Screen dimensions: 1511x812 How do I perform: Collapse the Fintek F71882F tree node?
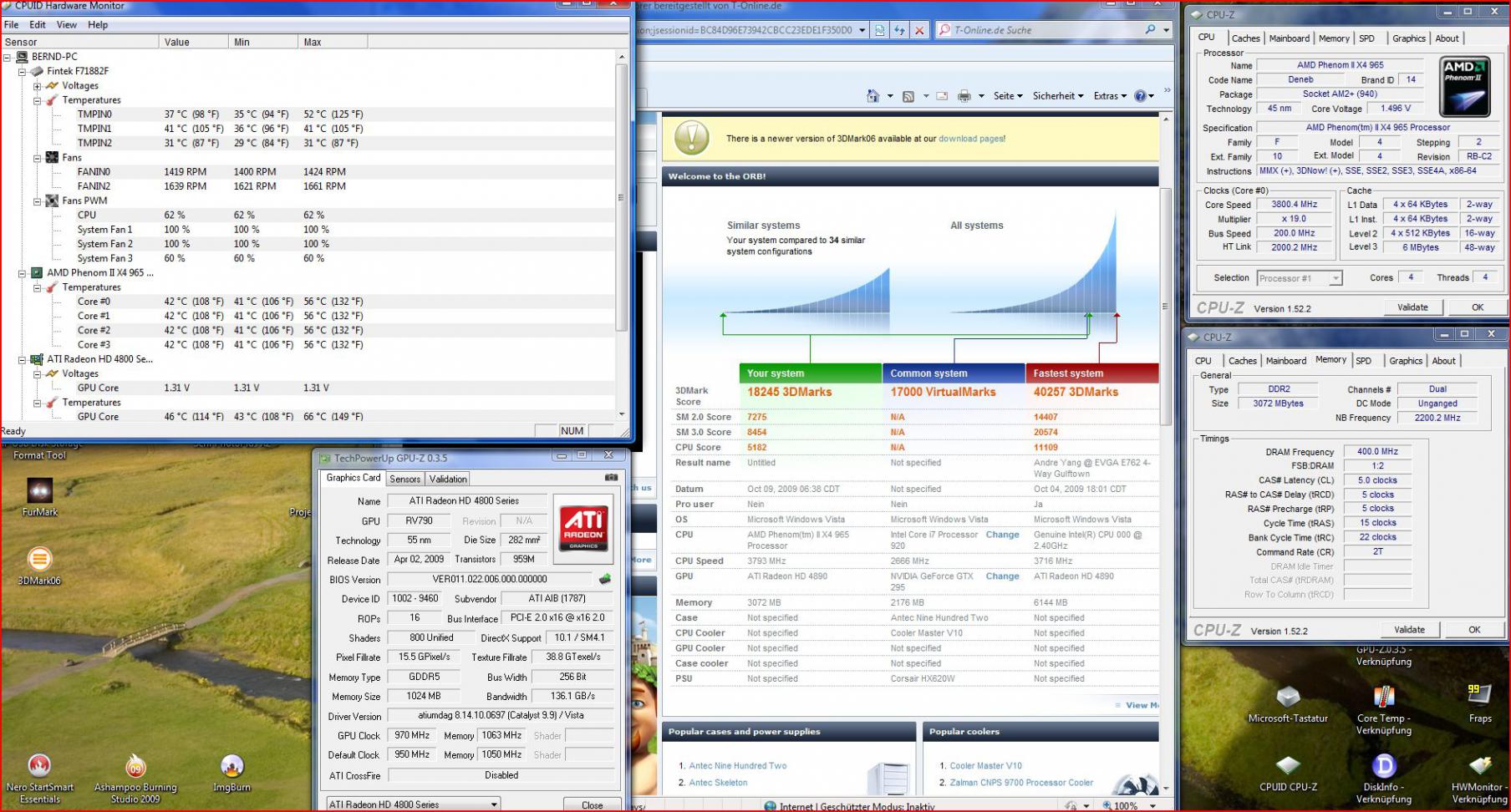23,72
